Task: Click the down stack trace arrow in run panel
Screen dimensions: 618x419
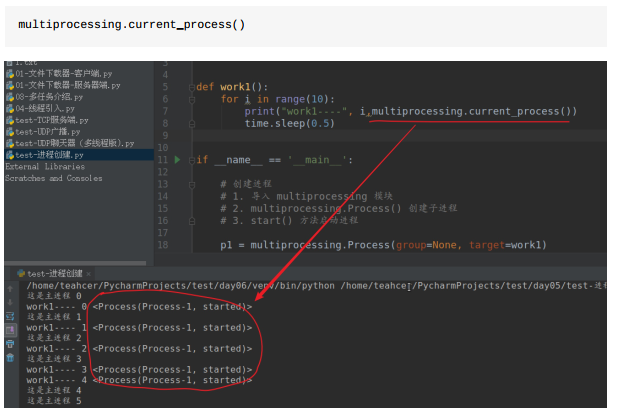Action: 10,303
